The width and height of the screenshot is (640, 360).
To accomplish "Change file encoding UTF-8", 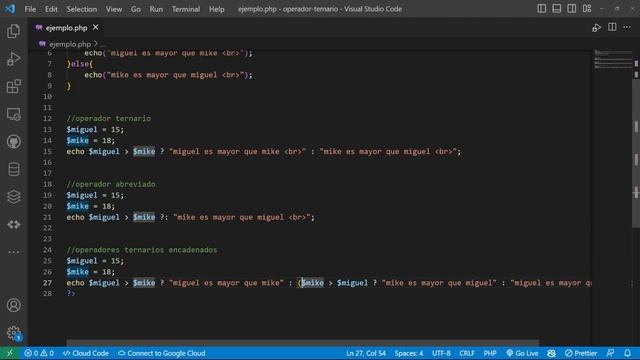I will click(x=441, y=353).
